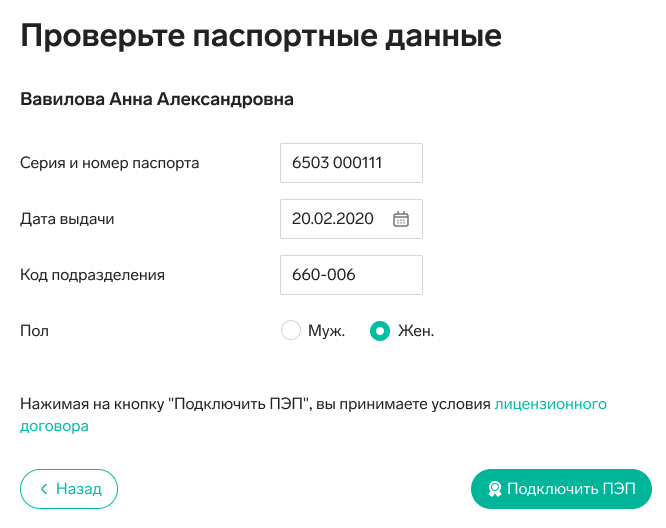
Task: Click the Пол field label
Action: (34, 331)
